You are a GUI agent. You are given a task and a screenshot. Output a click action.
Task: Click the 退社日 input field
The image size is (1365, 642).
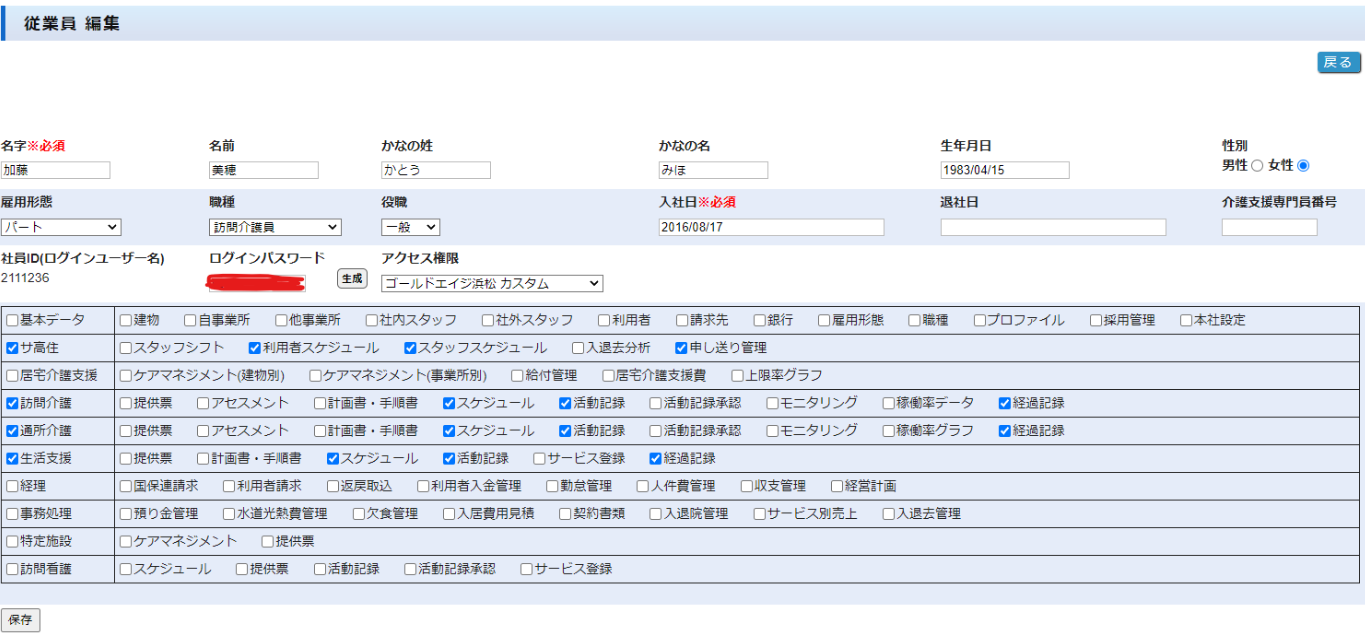[1053, 228]
